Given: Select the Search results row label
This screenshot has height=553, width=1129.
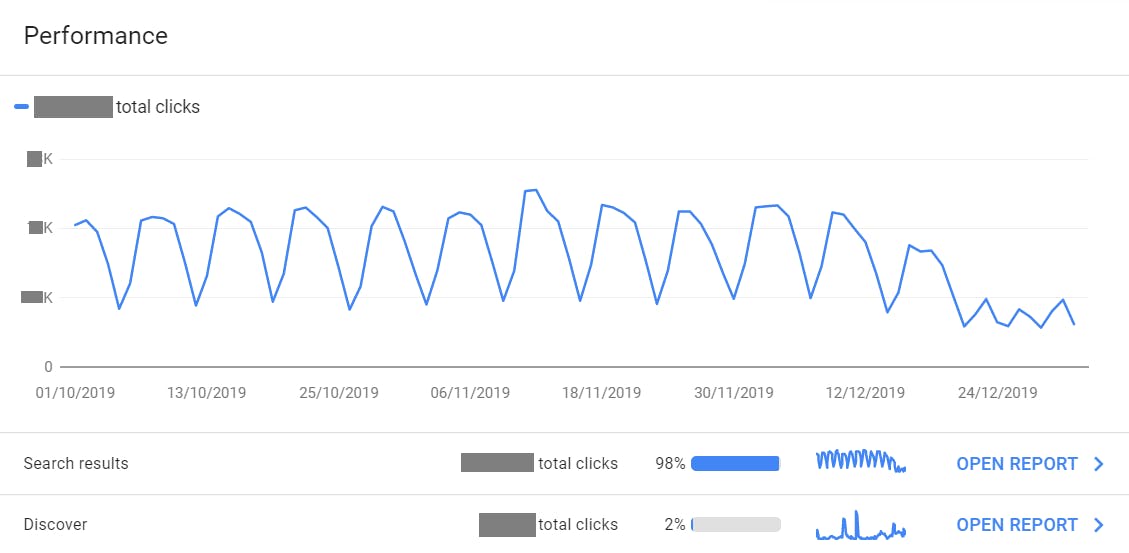Looking at the screenshot, I should pyautogui.click(x=76, y=464).
